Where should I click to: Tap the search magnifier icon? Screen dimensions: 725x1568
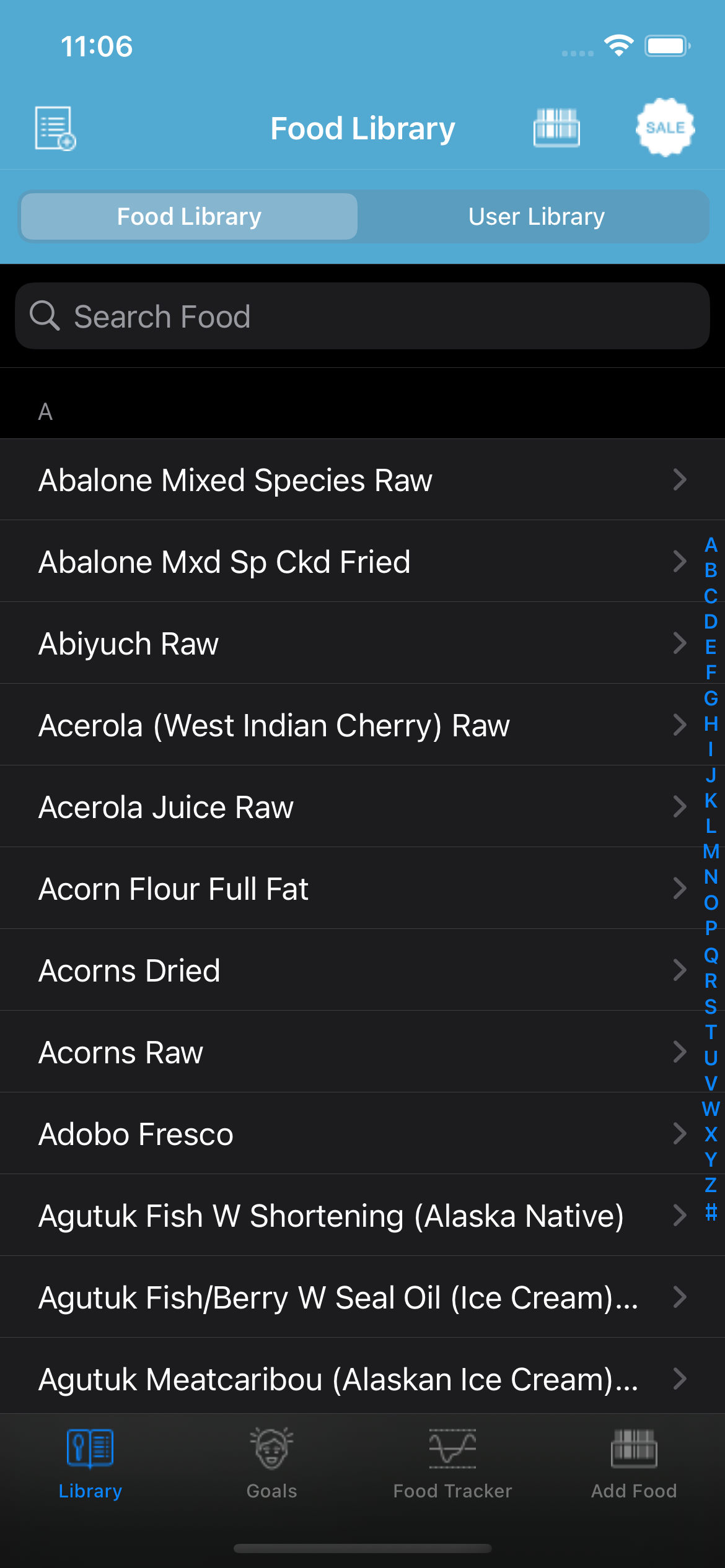pyautogui.click(x=45, y=316)
